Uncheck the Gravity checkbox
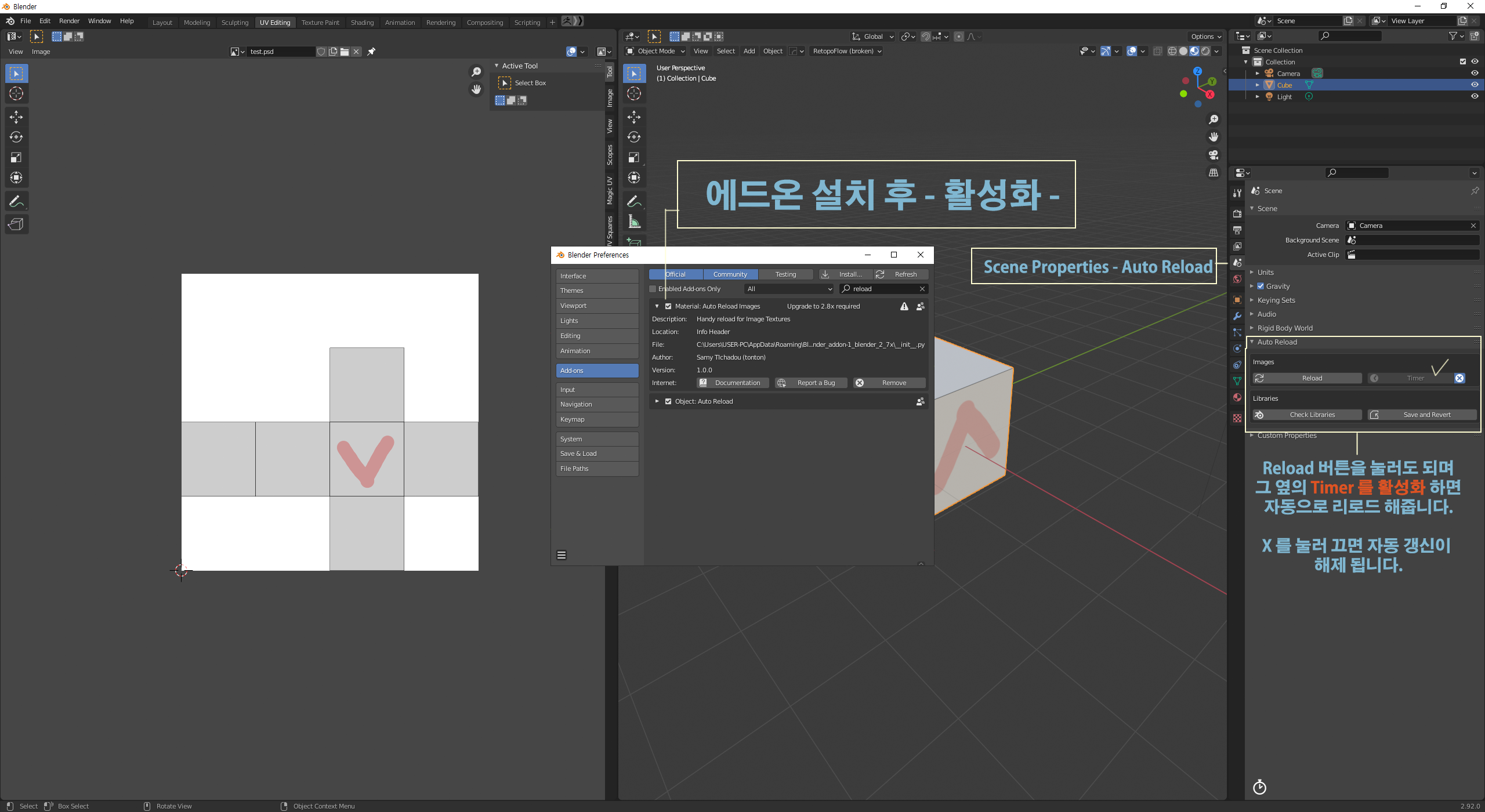The image size is (1485, 812). click(x=1261, y=286)
